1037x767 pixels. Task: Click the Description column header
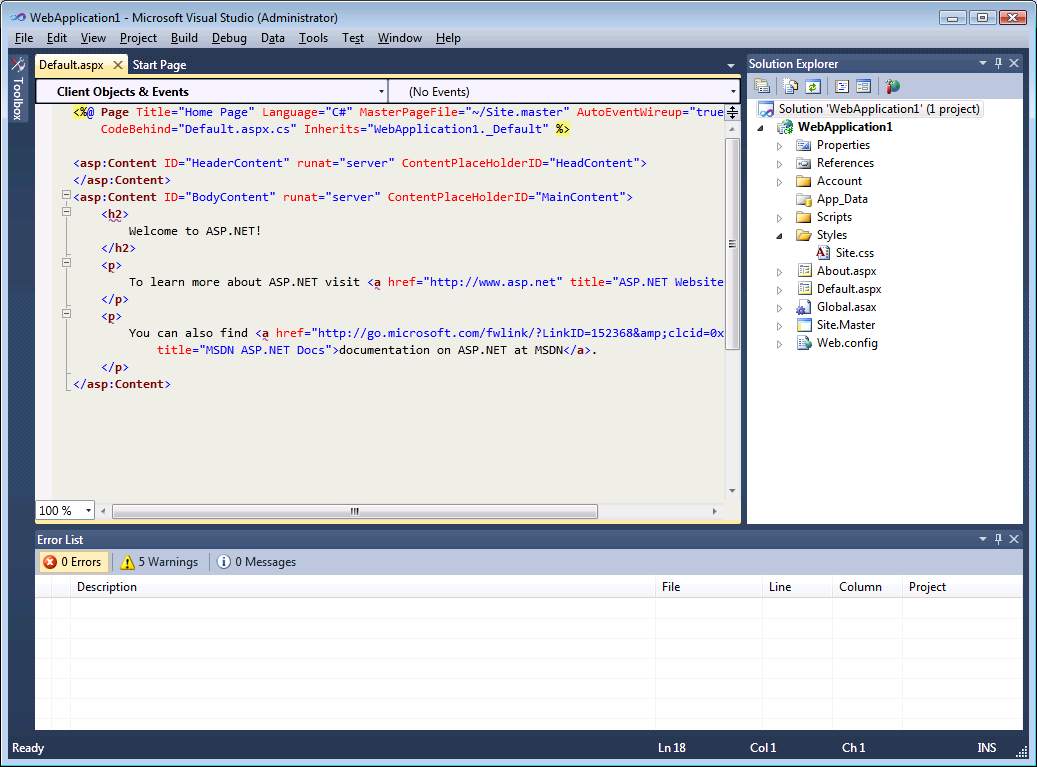point(107,587)
